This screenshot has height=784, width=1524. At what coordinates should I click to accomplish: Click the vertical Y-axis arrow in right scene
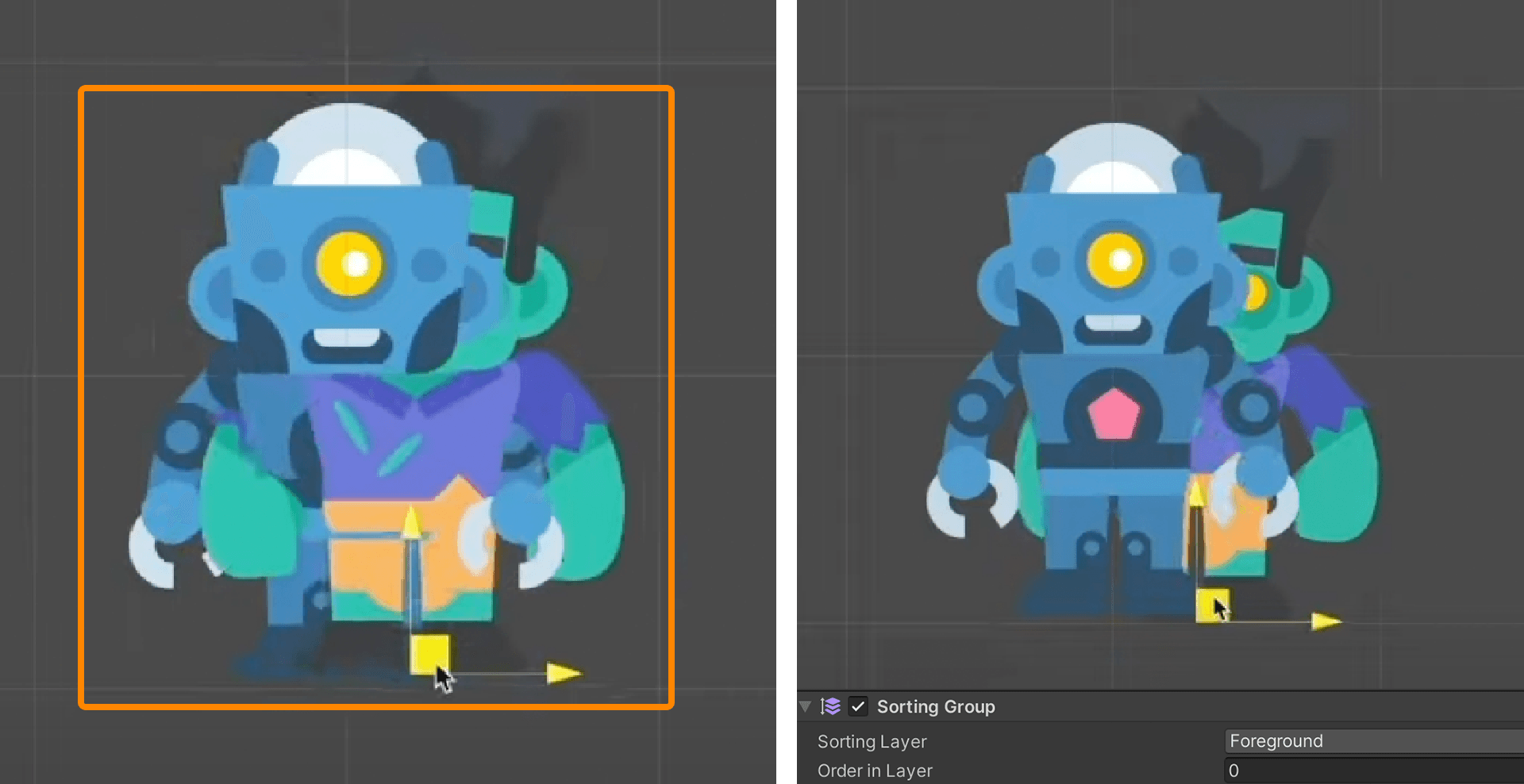[1197, 495]
